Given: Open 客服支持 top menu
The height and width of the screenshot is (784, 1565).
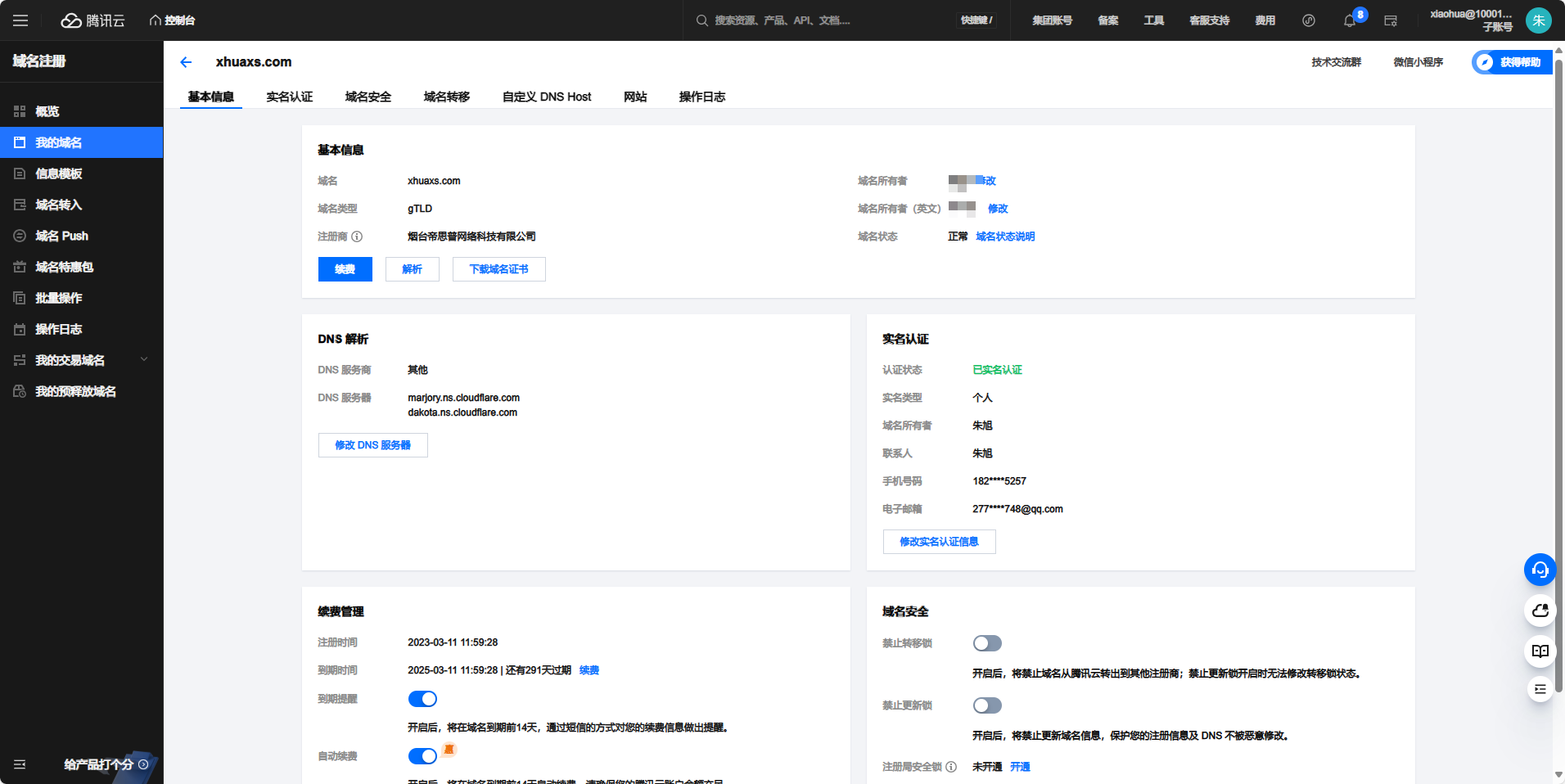Looking at the screenshot, I should 1210,20.
